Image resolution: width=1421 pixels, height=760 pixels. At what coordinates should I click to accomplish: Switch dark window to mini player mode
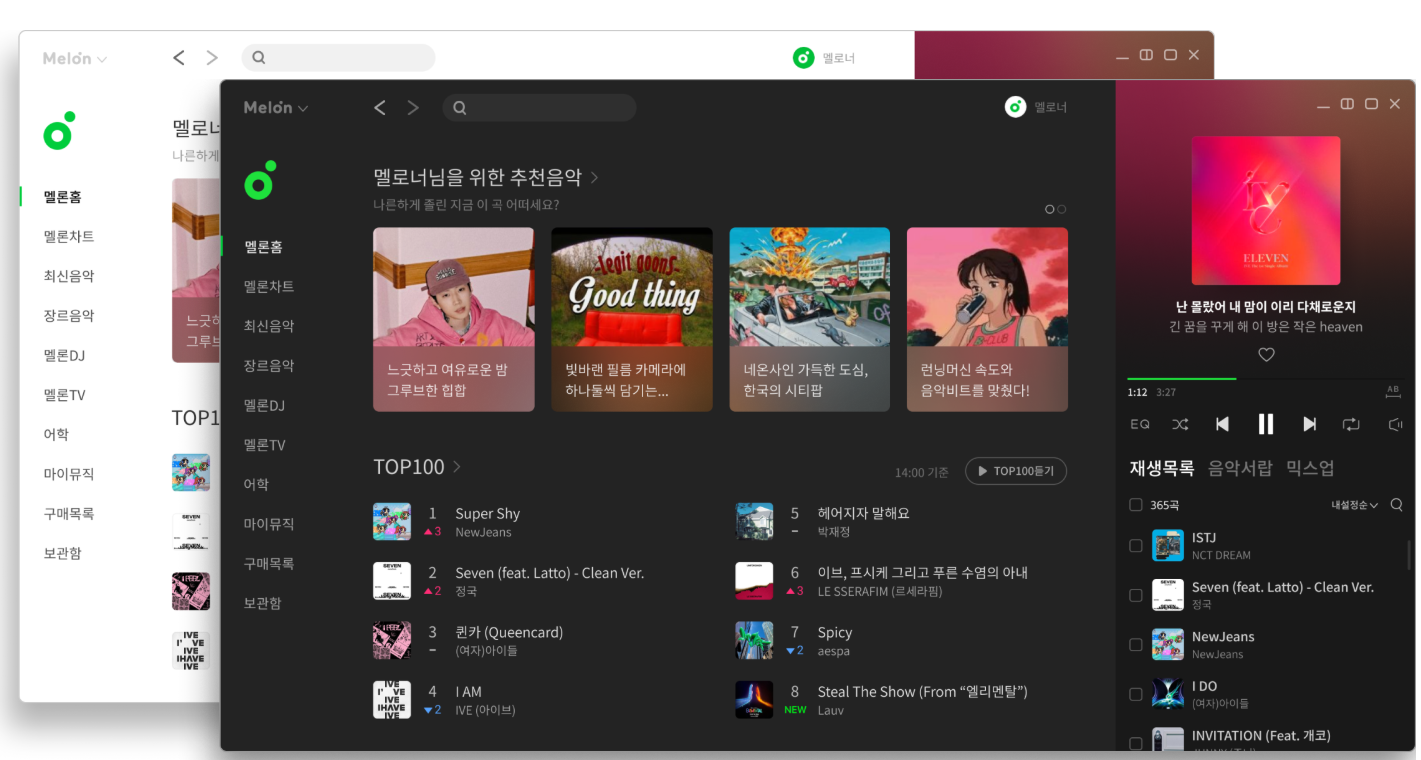coord(1347,104)
